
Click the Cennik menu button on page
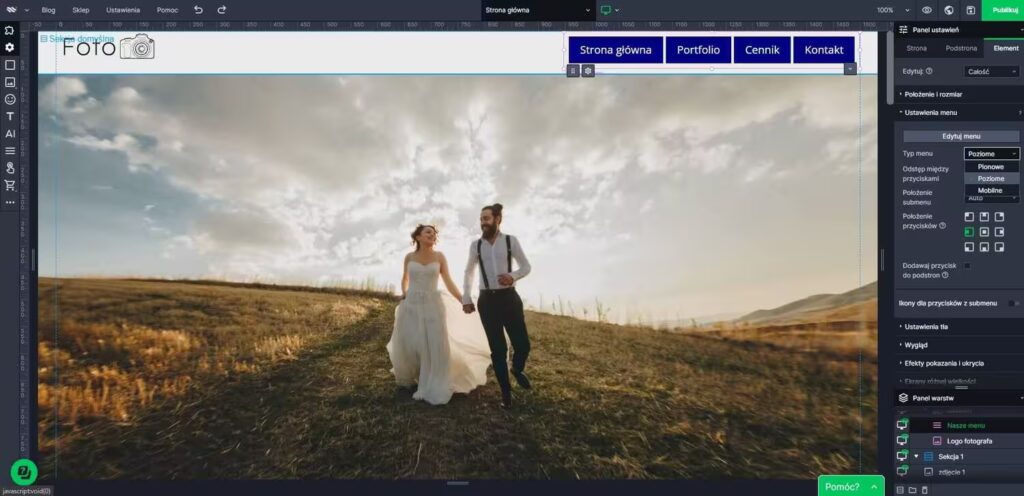(762, 50)
